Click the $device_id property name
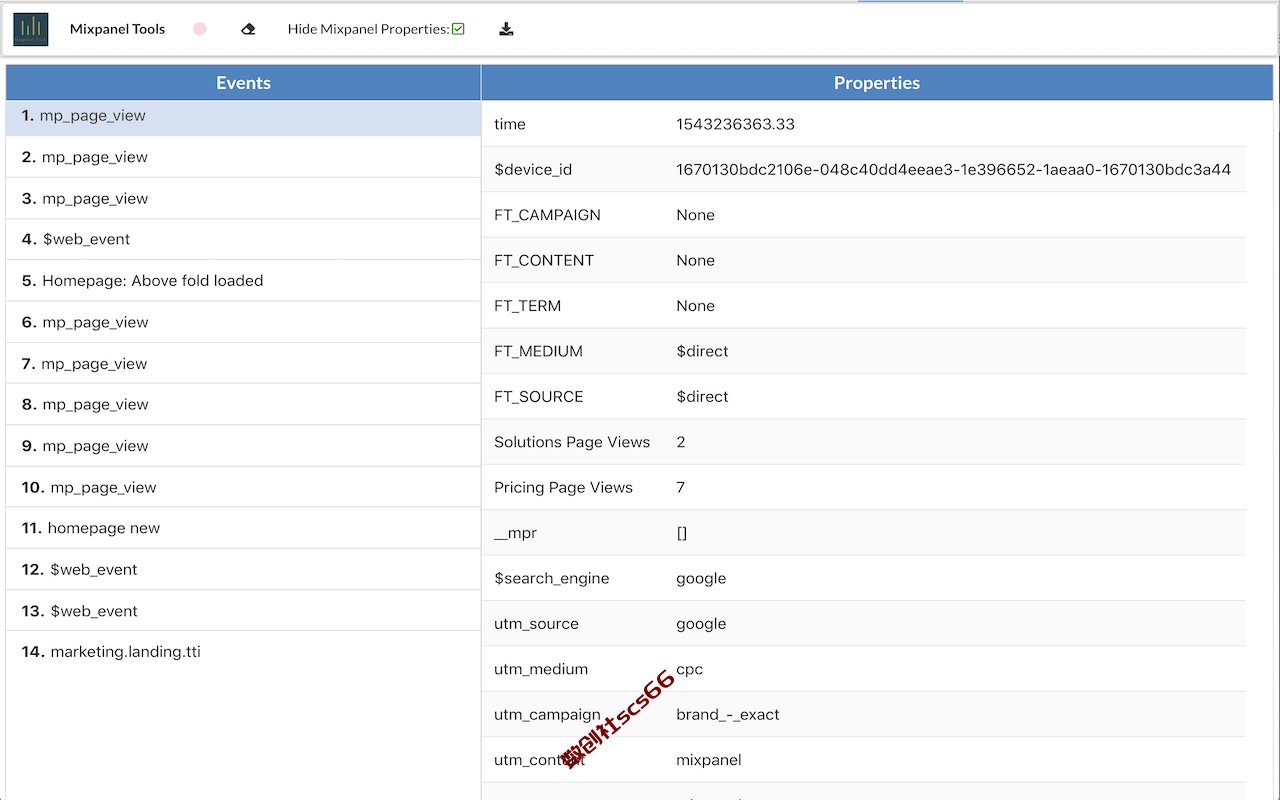 tap(533, 170)
